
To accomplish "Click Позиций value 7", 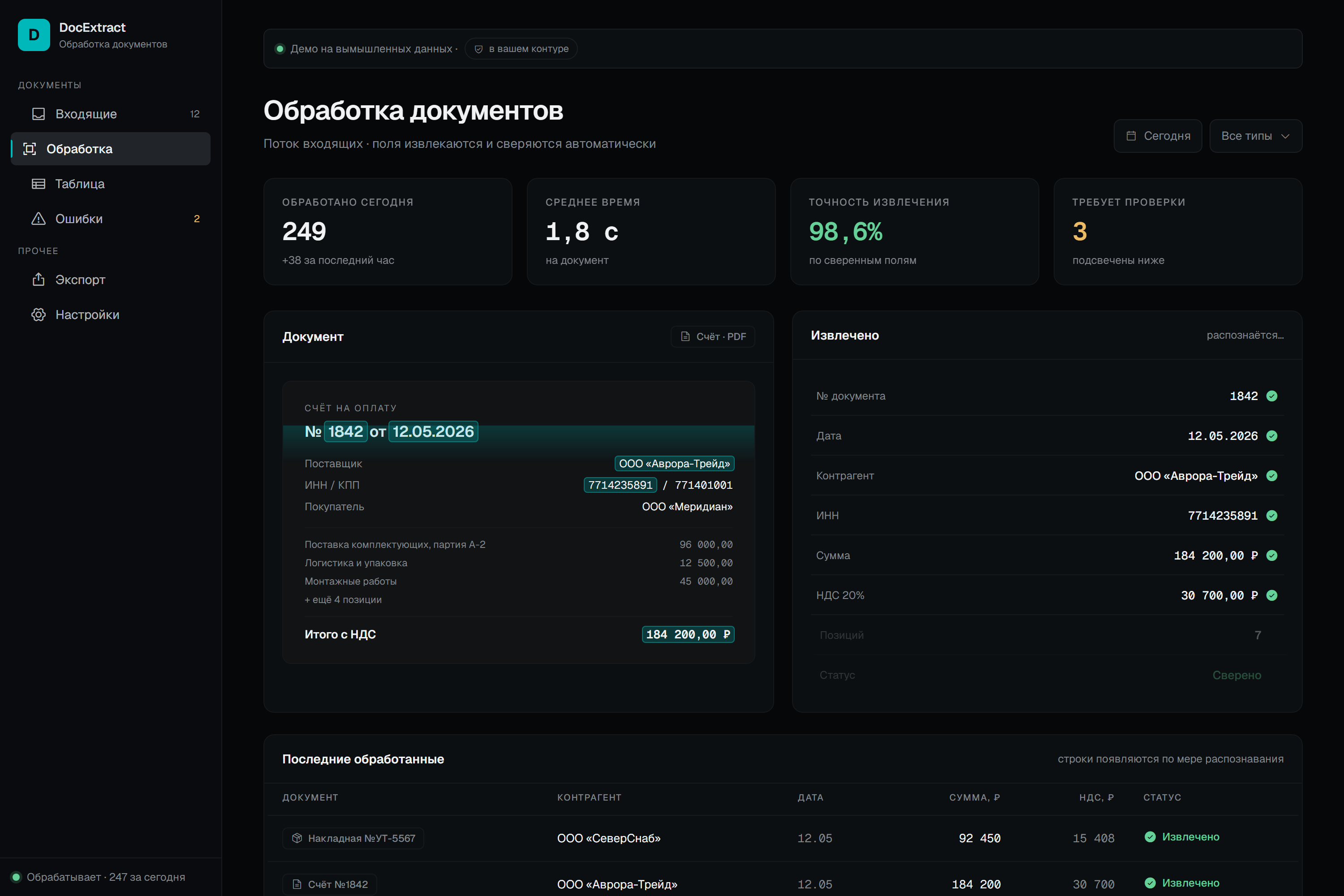I will pos(1257,635).
